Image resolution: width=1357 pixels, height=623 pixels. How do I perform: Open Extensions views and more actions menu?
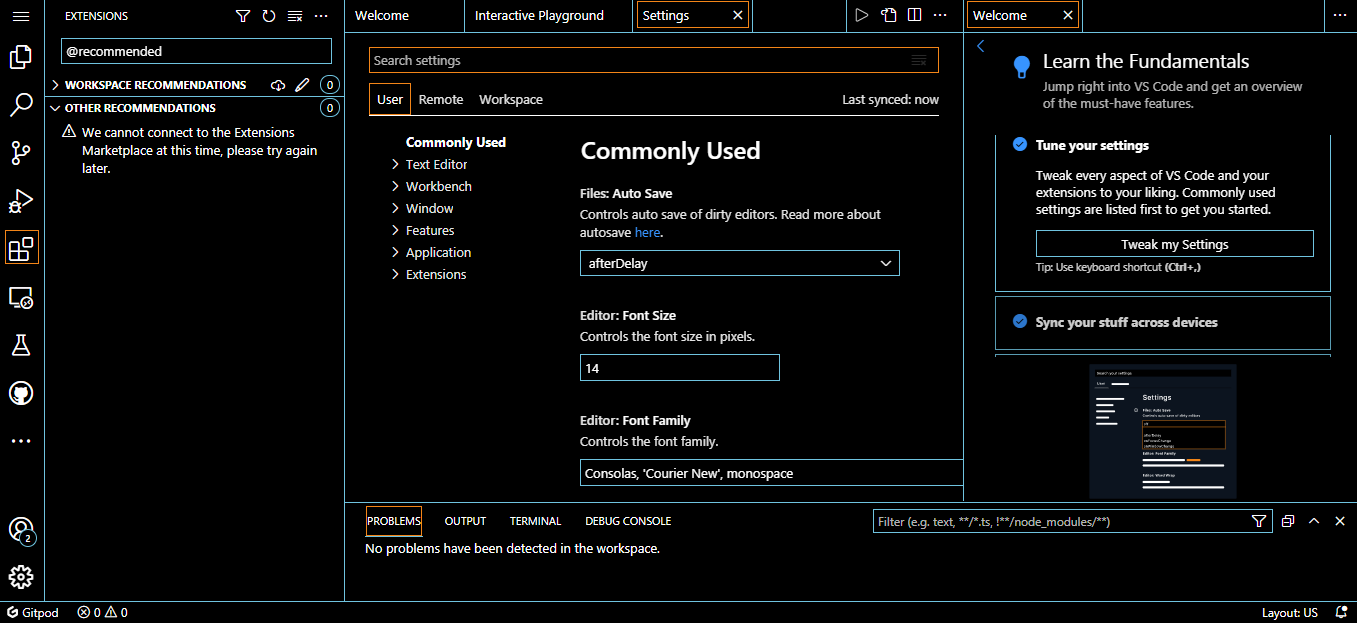pyautogui.click(x=321, y=16)
